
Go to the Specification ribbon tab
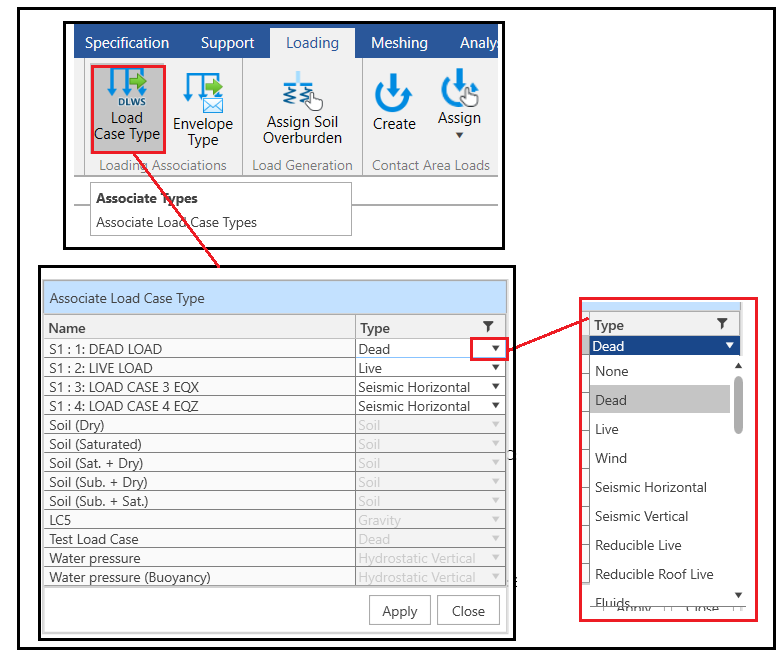[x=127, y=43]
